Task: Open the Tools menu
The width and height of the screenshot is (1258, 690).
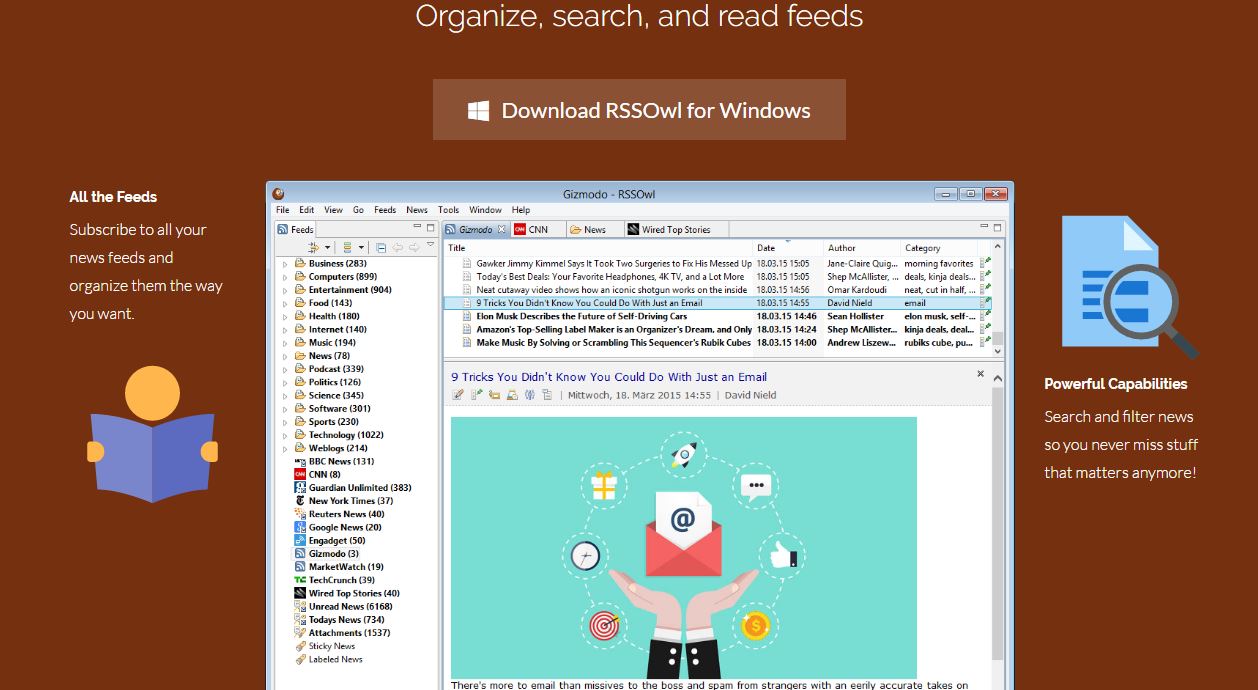Action: coord(449,210)
